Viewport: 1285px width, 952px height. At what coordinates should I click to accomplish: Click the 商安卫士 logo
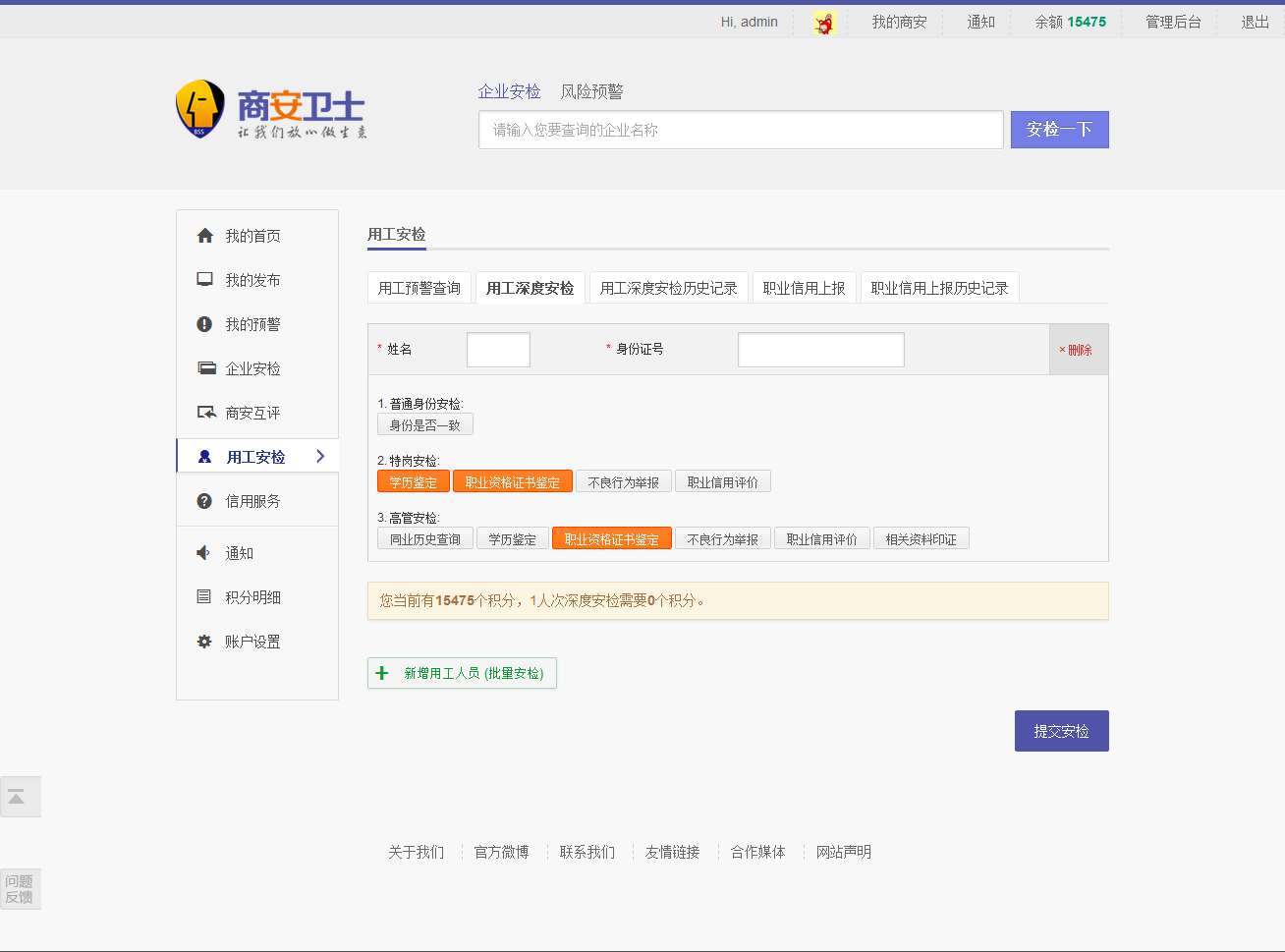point(271,109)
